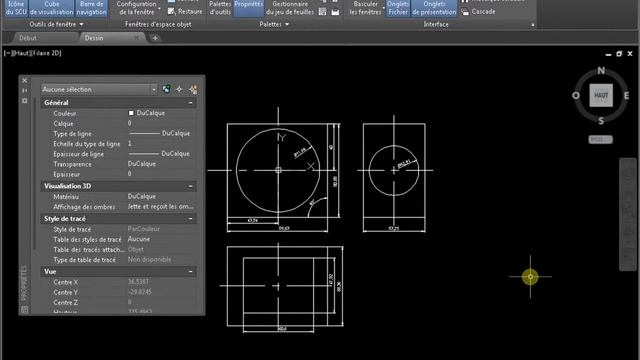Click the Centre X value 36.5387
This screenshot has height=360, width=640.
point(138,282)
